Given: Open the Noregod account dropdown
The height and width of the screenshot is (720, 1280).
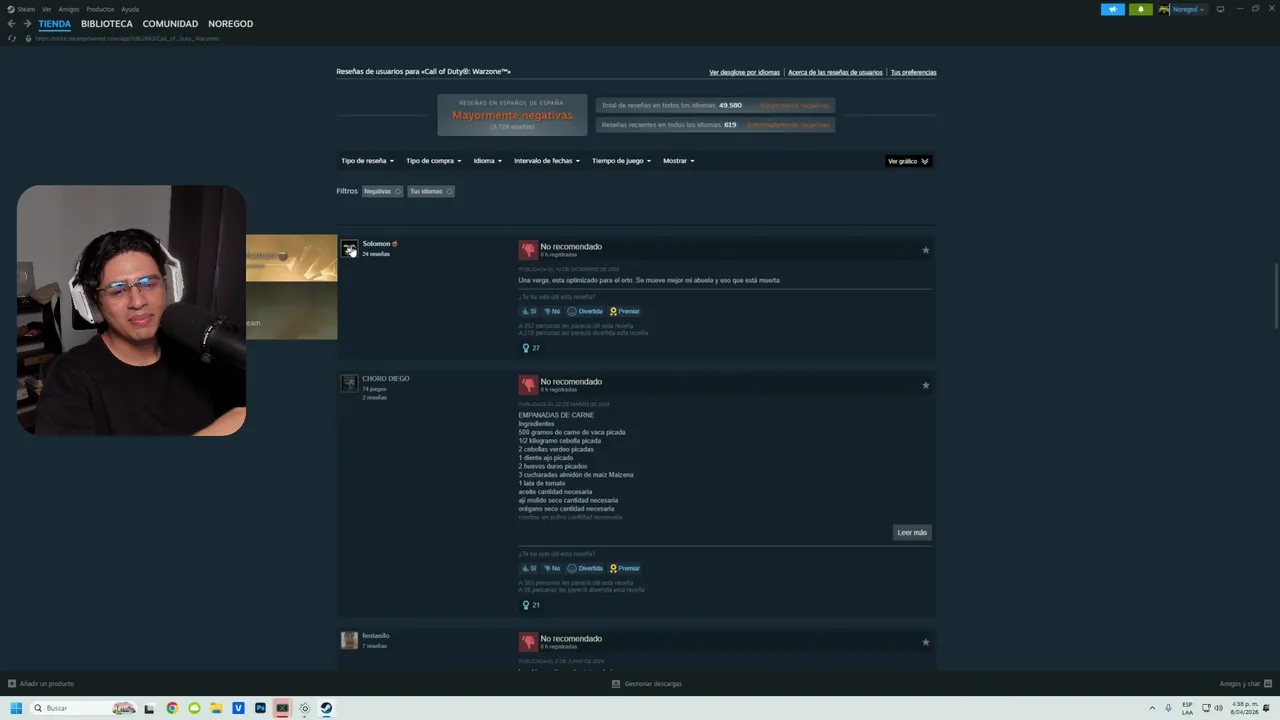Looking at the screenshot, I should 1182,9.
